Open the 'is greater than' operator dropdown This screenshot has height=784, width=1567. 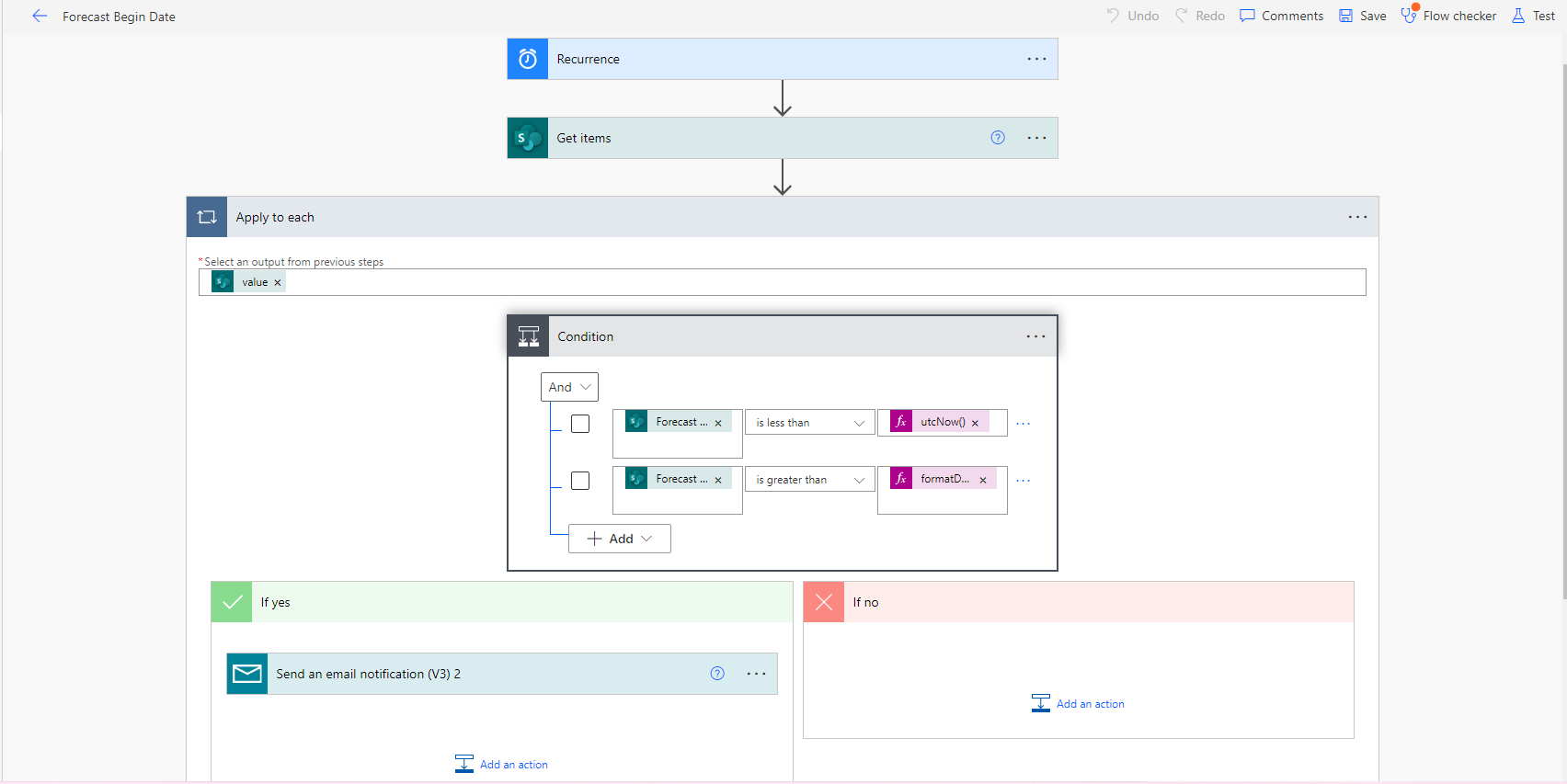click(810, 480)
